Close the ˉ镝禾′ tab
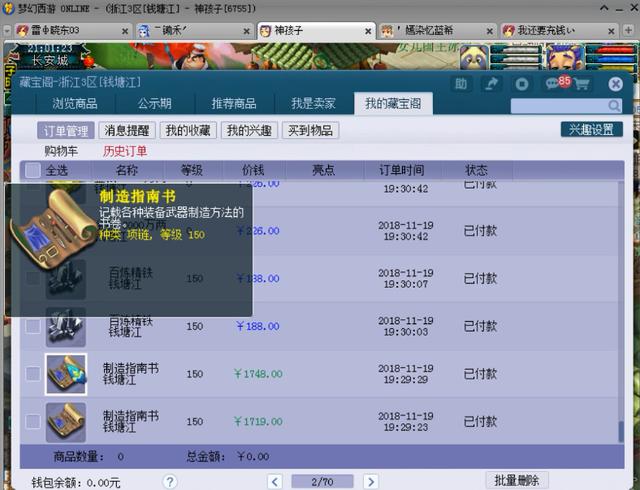The width and height of the screenshot is (640, 490). pyautogui.click(x=247, y=31)
